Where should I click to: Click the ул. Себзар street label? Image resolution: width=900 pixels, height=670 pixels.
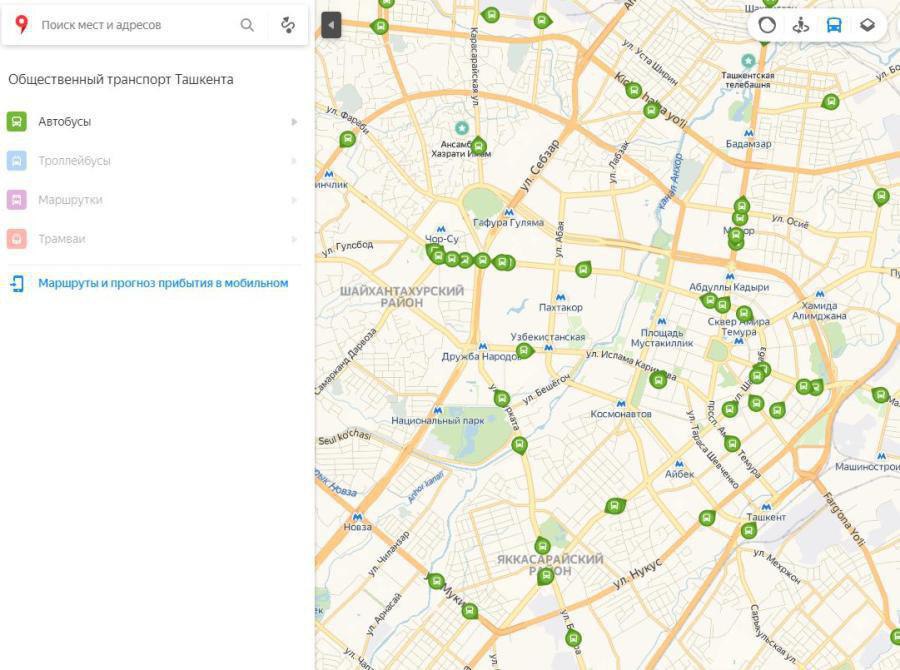coord(540,166)
